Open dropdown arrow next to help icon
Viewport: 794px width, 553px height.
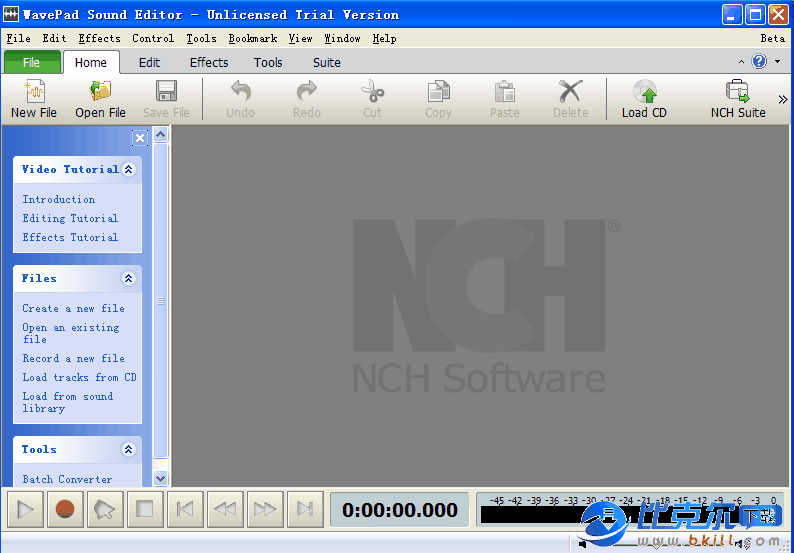(x=778, y=62)
